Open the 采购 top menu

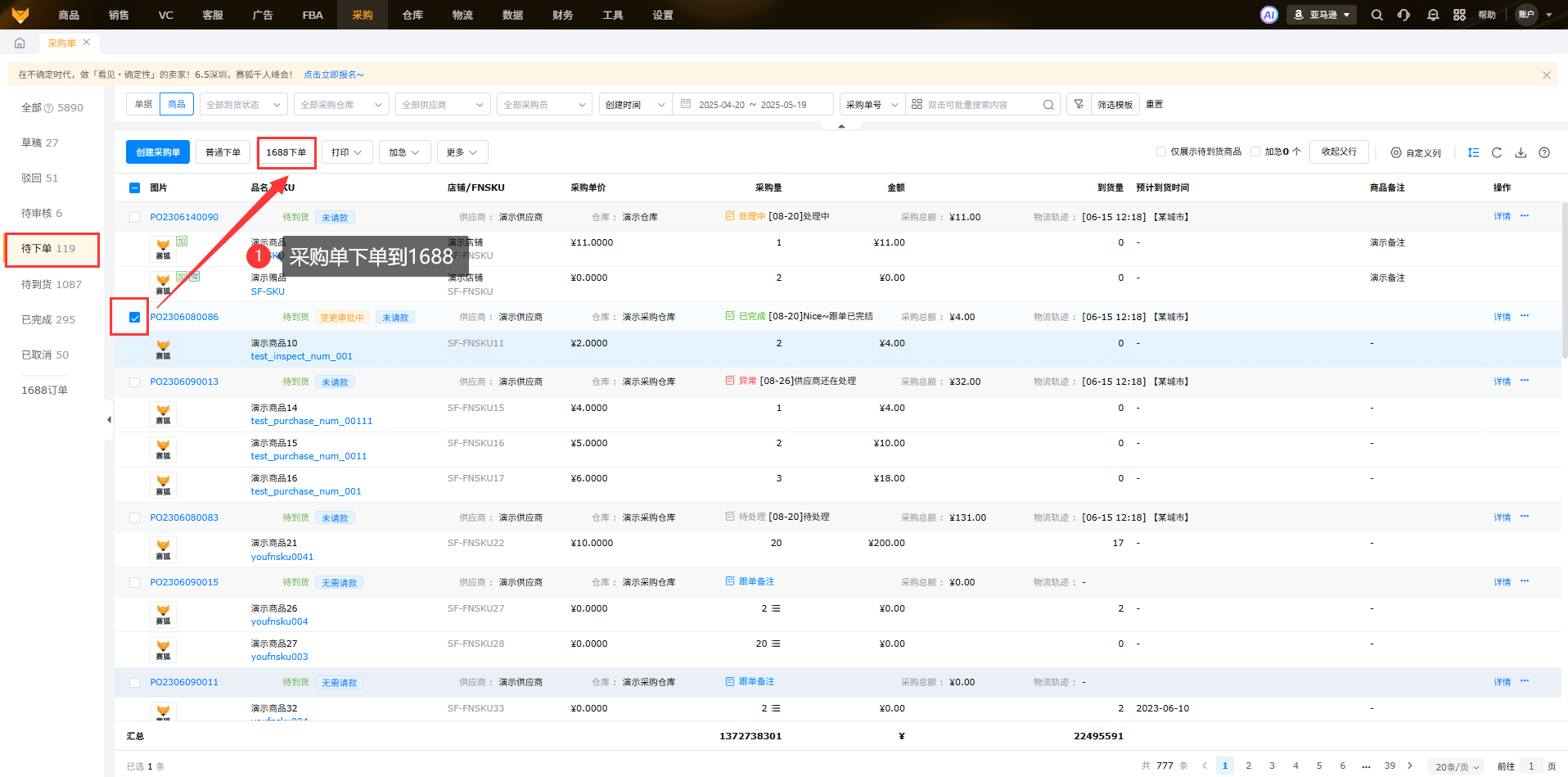click(x=363, y=15)
